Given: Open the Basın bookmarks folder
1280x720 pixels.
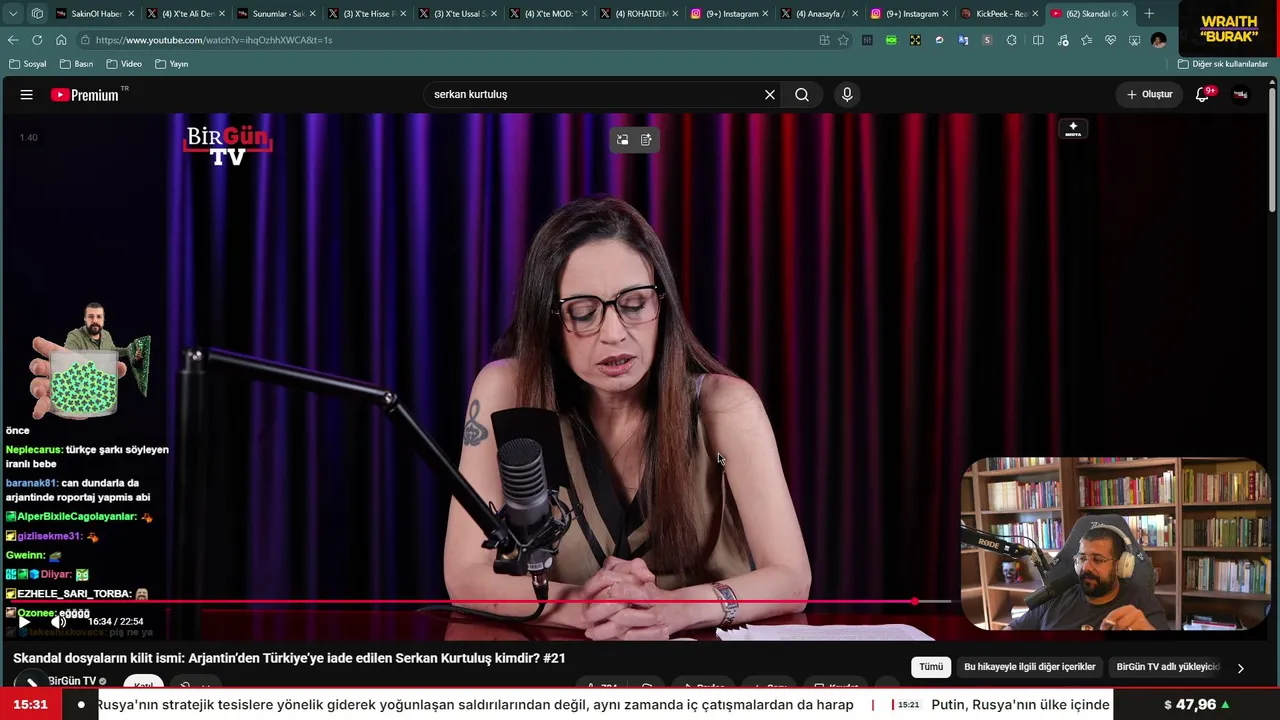Looking at the screenshot, I should pos(76,64).
